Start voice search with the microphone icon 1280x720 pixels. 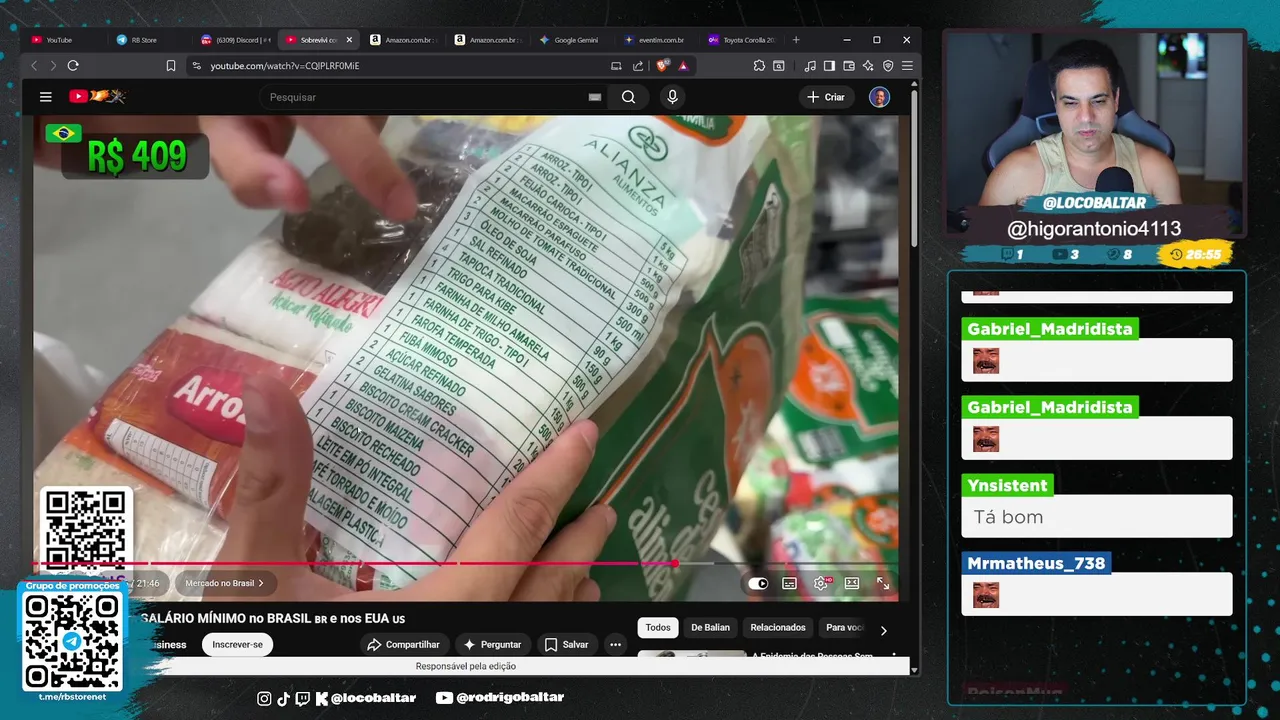(x=672, y=97)
